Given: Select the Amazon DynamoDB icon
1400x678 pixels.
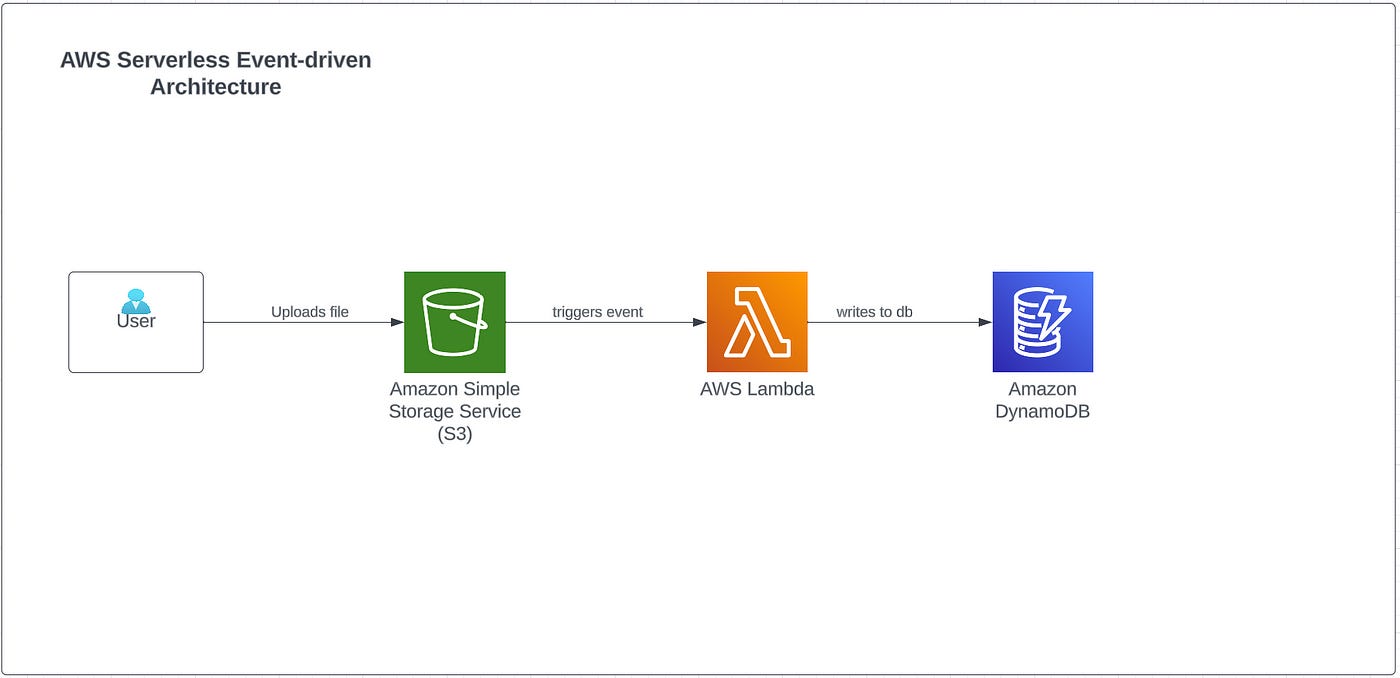Looking at the screenshot, I should coord(1043,322).
